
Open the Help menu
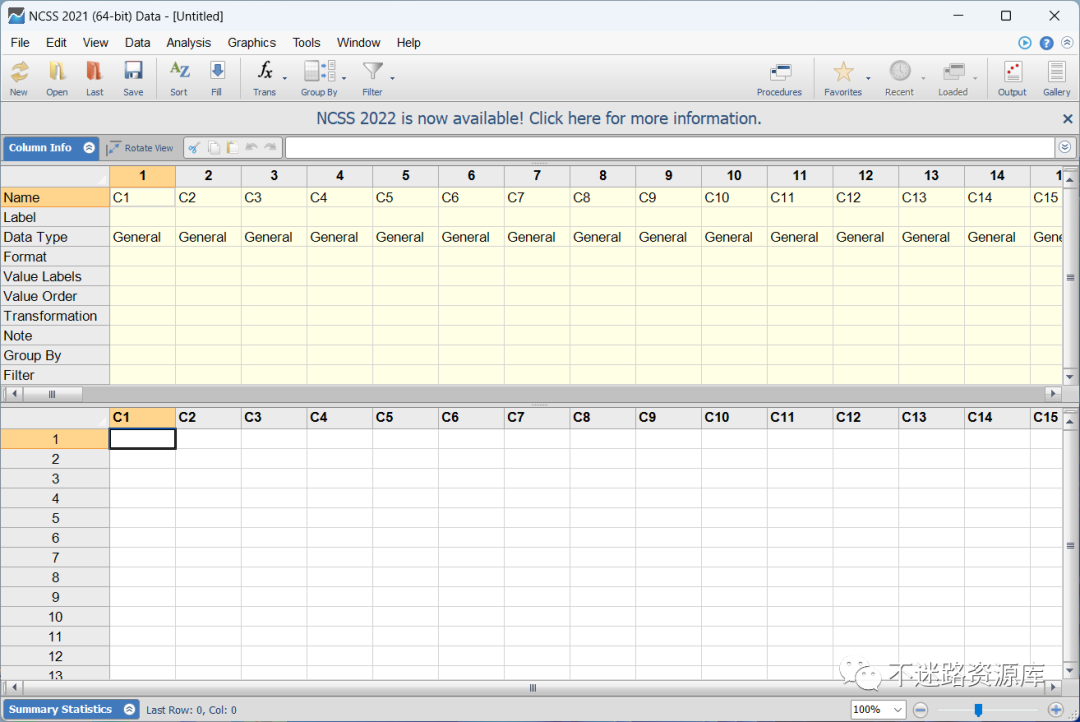(408, 43)
